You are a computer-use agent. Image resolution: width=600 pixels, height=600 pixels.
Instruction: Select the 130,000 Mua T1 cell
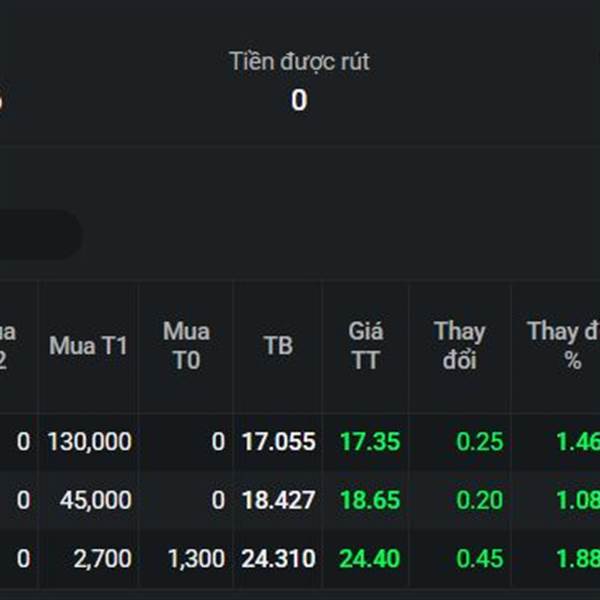point(89,442)
